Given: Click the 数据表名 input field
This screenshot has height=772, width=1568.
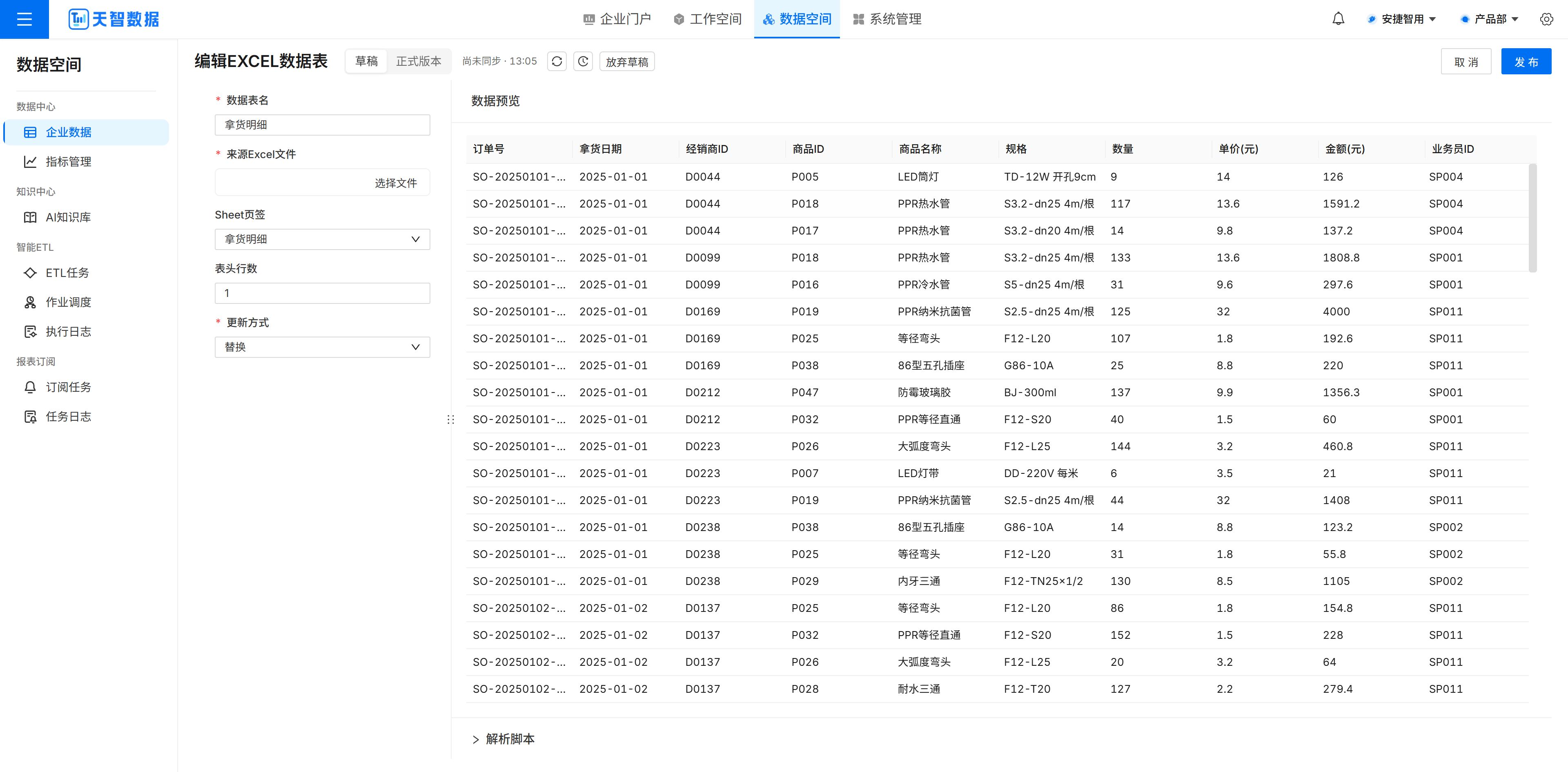Looking at the screenshot, I should [x=322, y=125].
